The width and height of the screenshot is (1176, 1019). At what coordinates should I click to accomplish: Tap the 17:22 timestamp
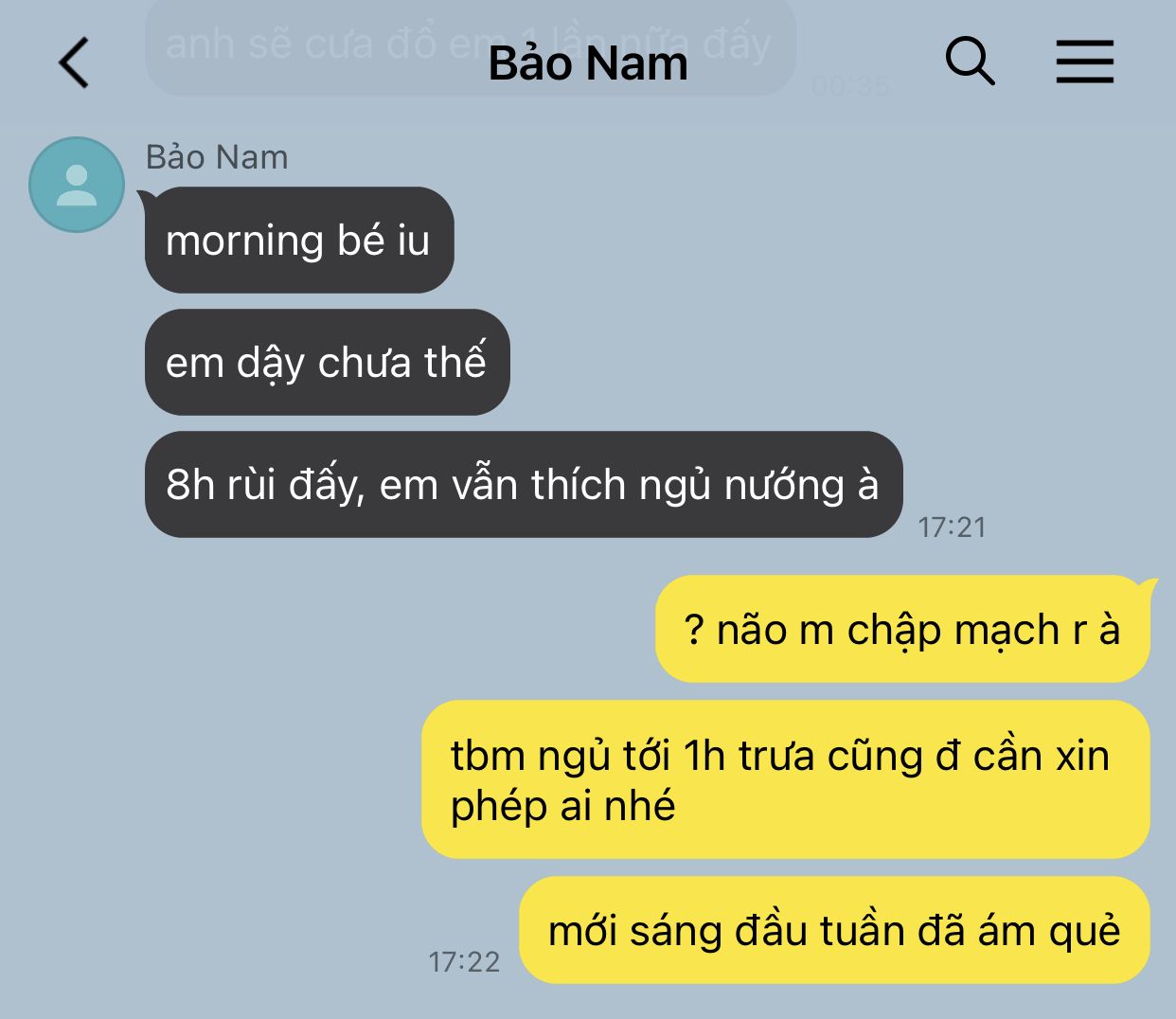pos(464,961)
